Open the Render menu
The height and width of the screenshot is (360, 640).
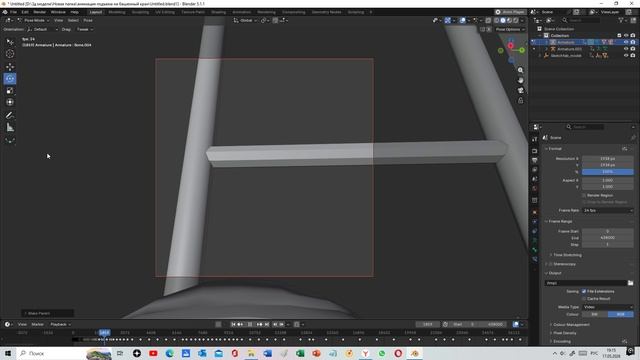pyautogui.click(x=40, y=12)
